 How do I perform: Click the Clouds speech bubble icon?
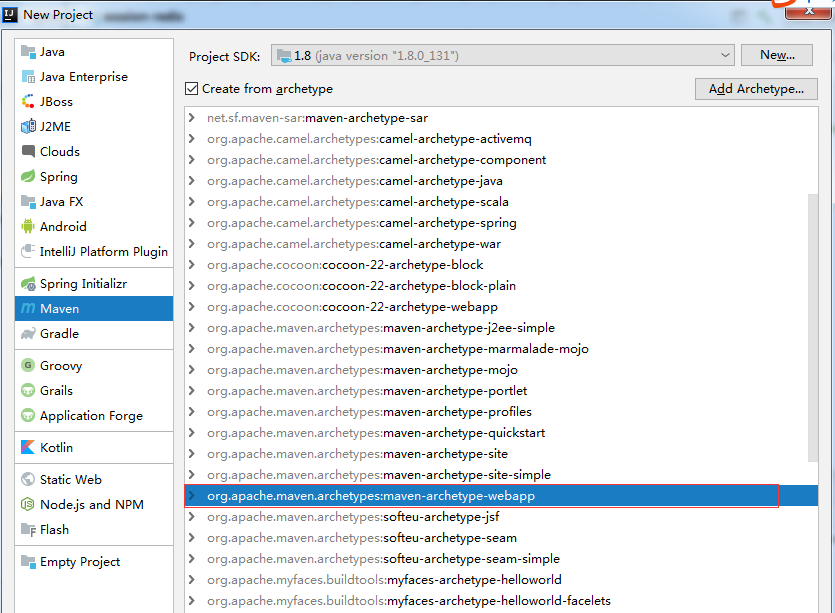pyautogui.click(x=28, y=151)
